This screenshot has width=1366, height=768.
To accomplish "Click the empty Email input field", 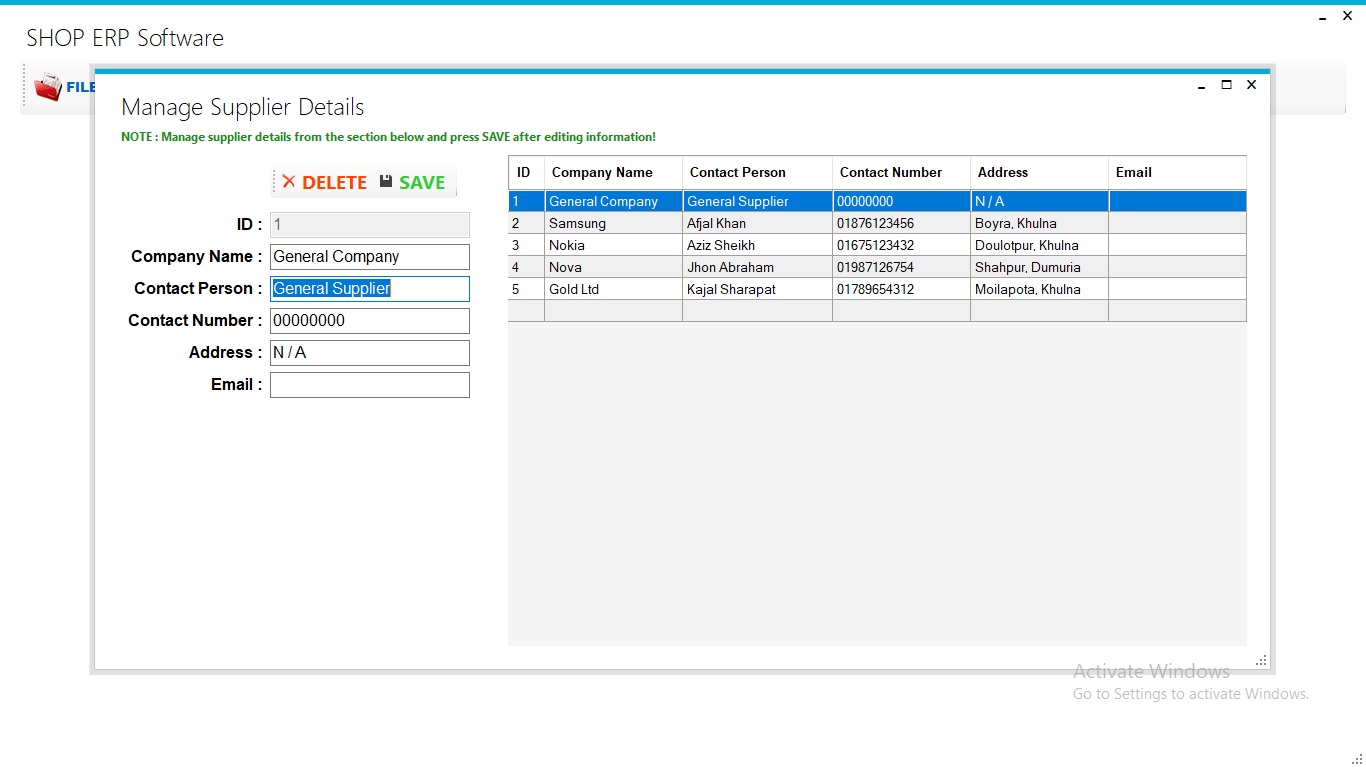I will pyautogui.click(x=369, y=385).
